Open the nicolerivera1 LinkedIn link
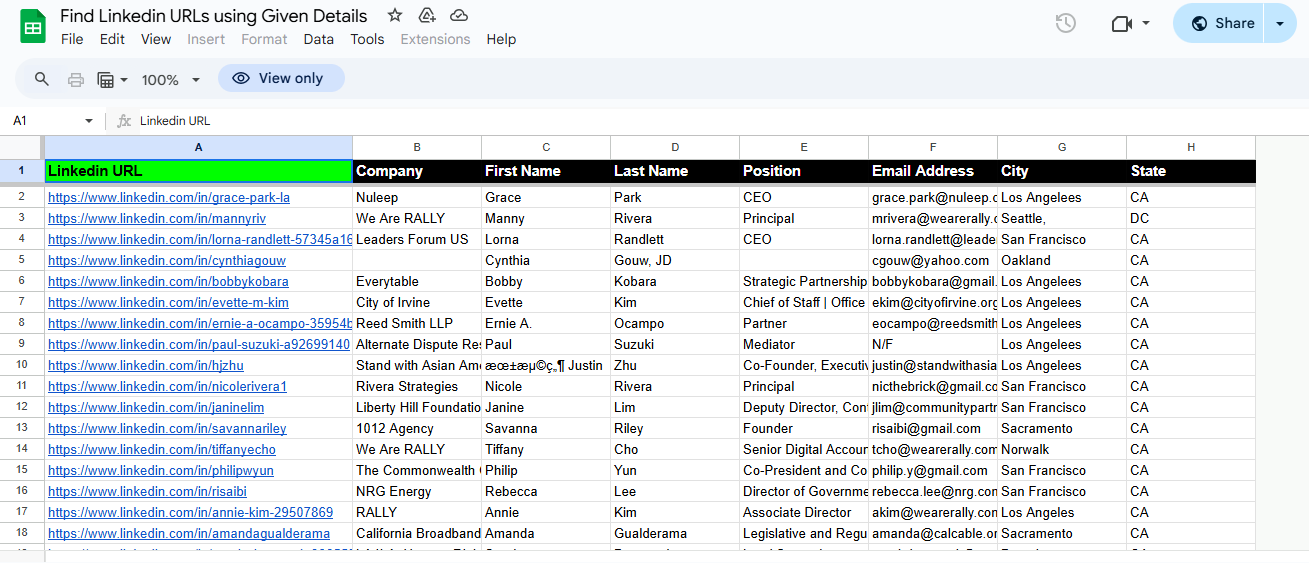This screenshot has width=1309, height=563. pyautogui.click(x=167, y=387)
